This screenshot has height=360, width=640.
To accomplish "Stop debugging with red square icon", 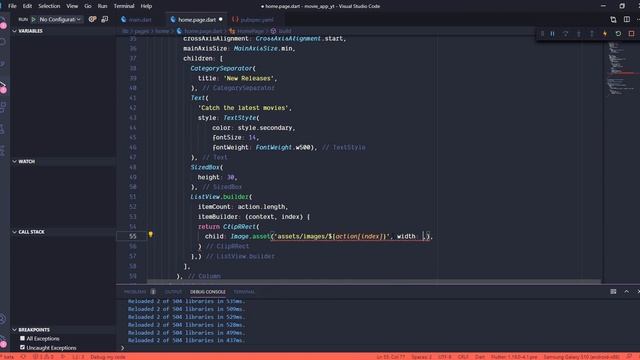I will [631, 34].
